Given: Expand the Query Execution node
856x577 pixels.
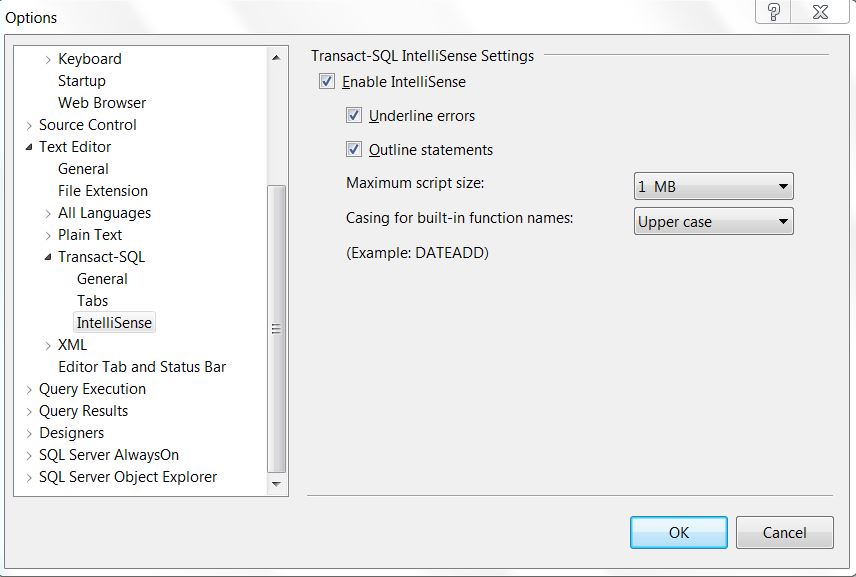Looking at the screenshot, I should [28, 388].
